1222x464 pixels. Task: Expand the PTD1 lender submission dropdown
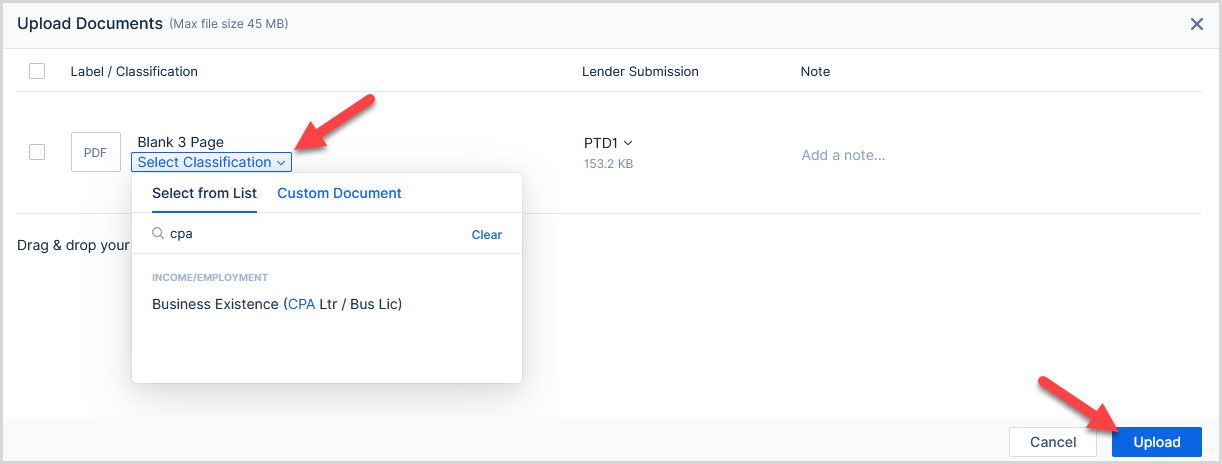click(x=608, y=143)
